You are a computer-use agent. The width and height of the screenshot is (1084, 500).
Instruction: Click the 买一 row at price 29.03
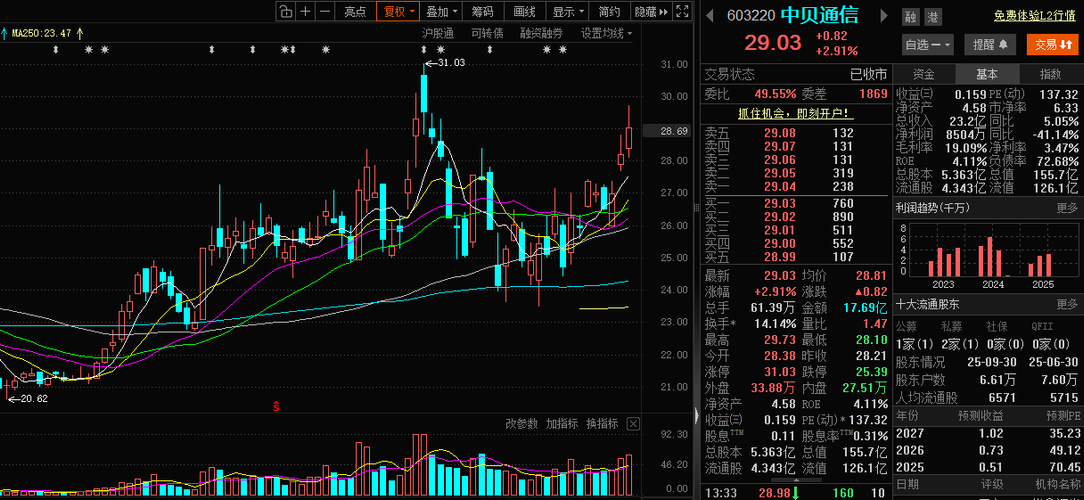(x=794, y=203)
